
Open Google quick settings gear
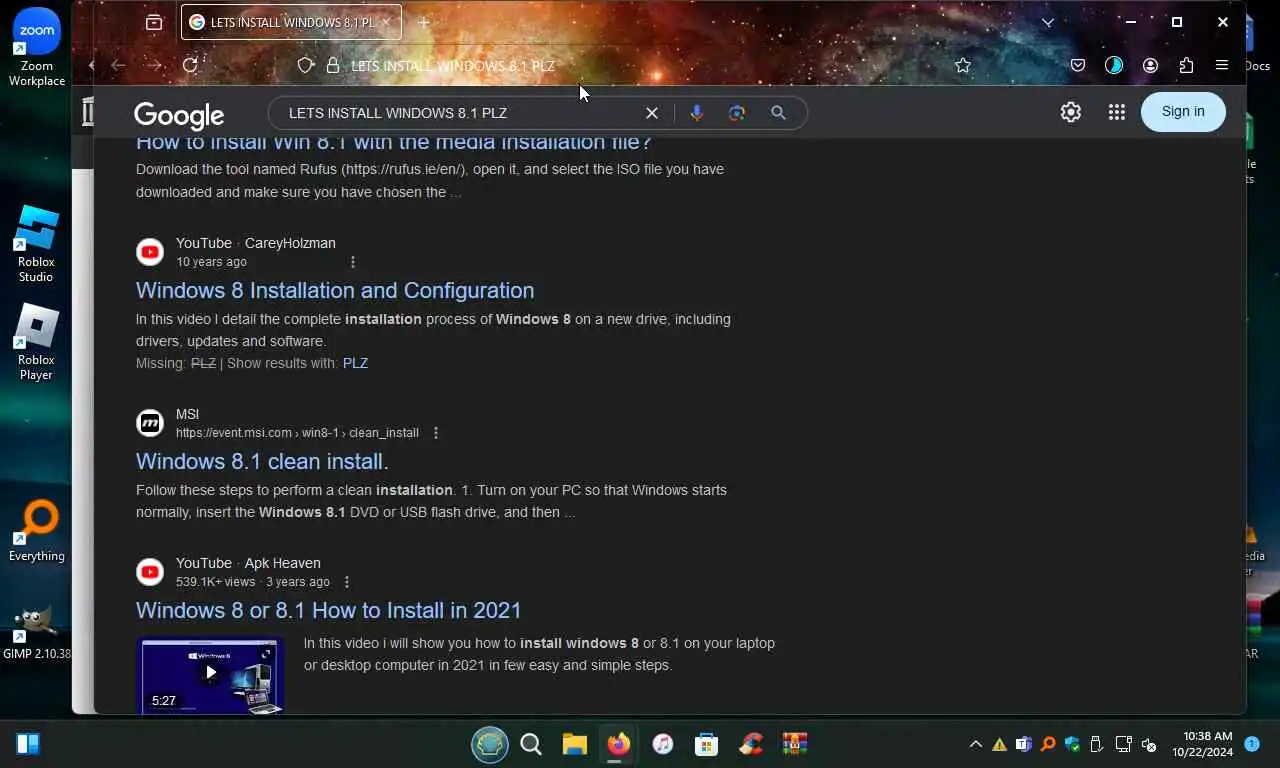(1071, 112)
